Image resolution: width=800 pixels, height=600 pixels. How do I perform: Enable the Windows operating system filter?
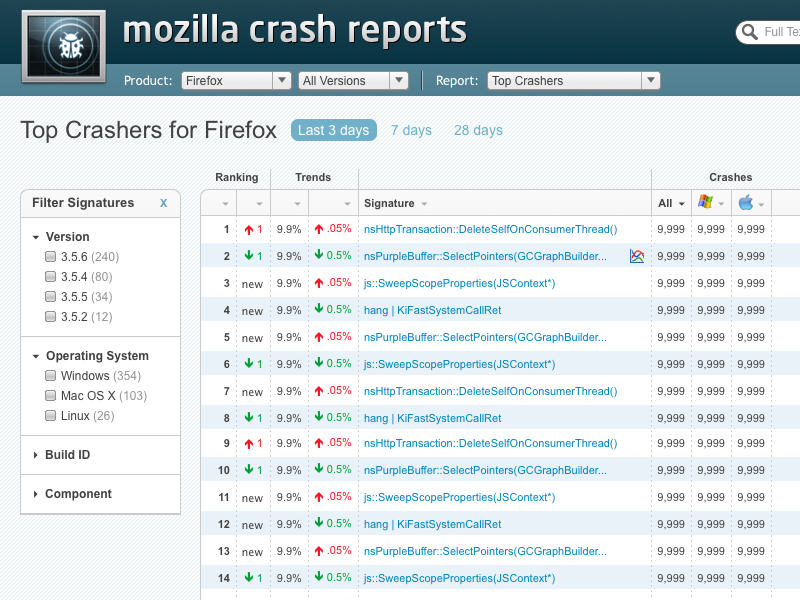(x=51, y=376)
